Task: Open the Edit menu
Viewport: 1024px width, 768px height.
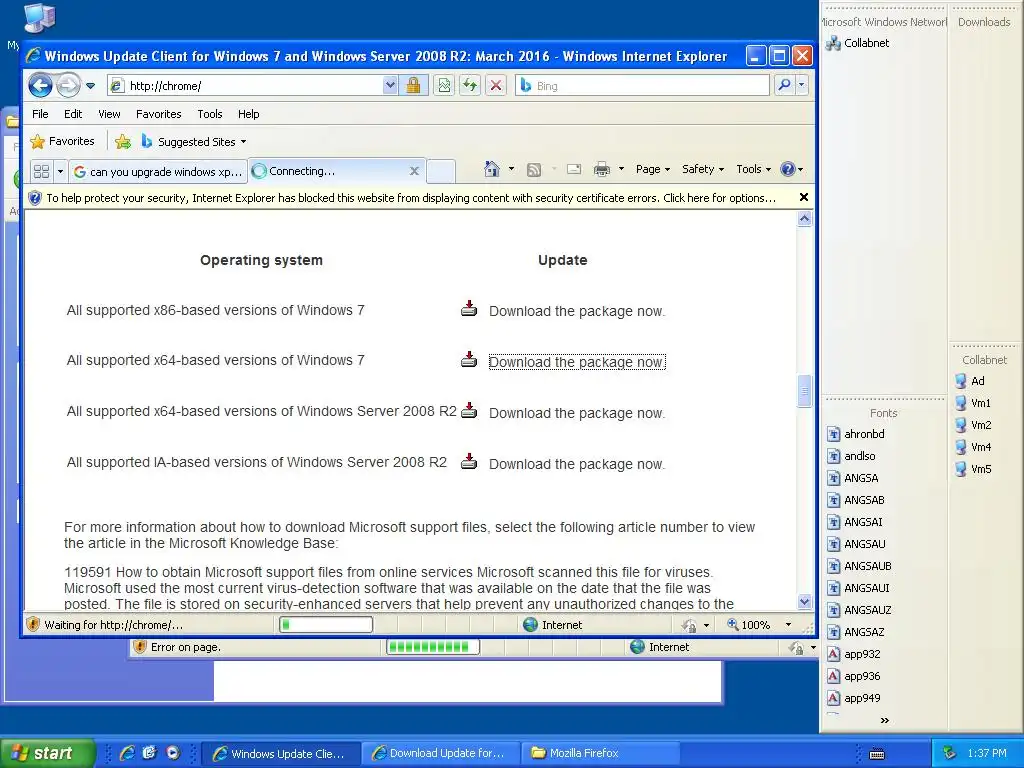Action: point(72,114)
